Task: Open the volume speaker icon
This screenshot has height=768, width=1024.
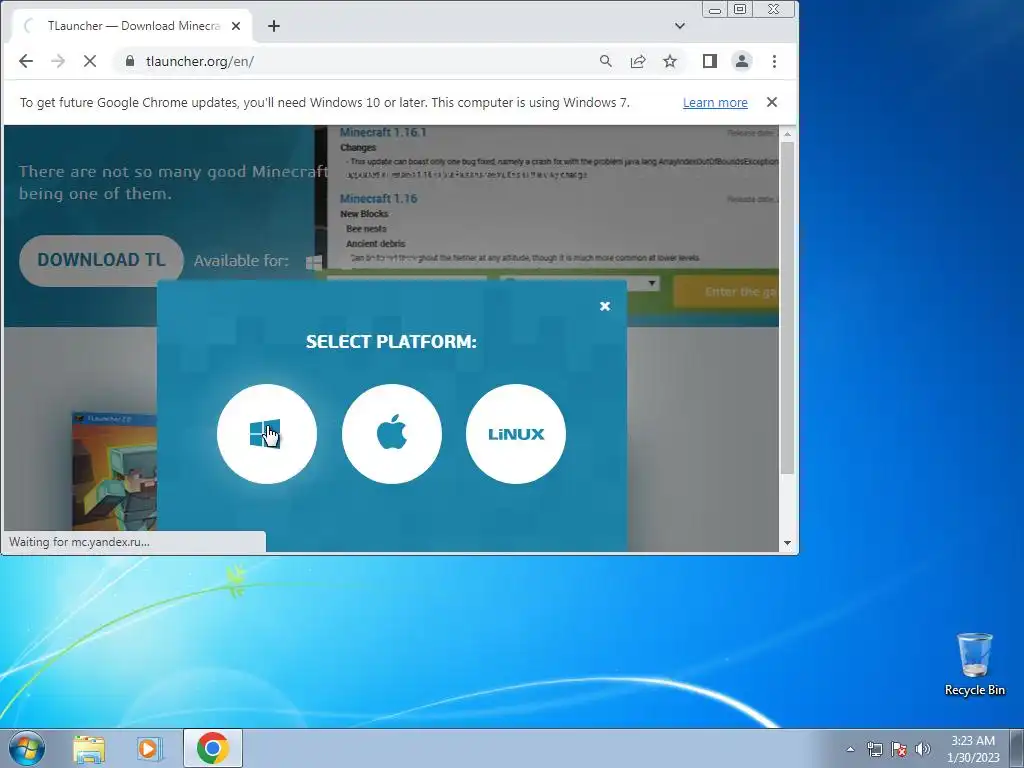Action: click(923, 749)
